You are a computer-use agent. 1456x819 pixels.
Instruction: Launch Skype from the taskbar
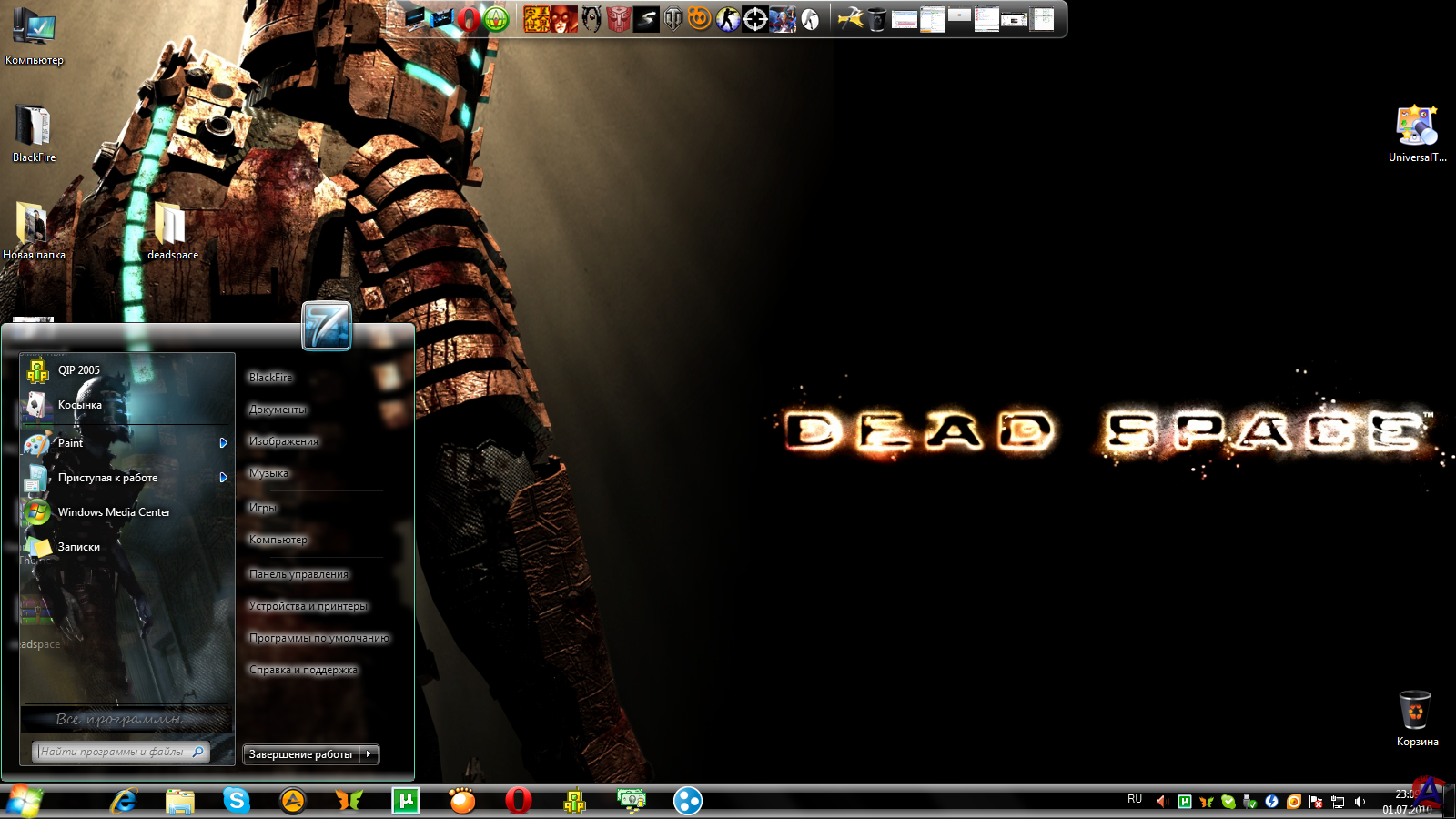pyautogui.click(x=237, y=801)
